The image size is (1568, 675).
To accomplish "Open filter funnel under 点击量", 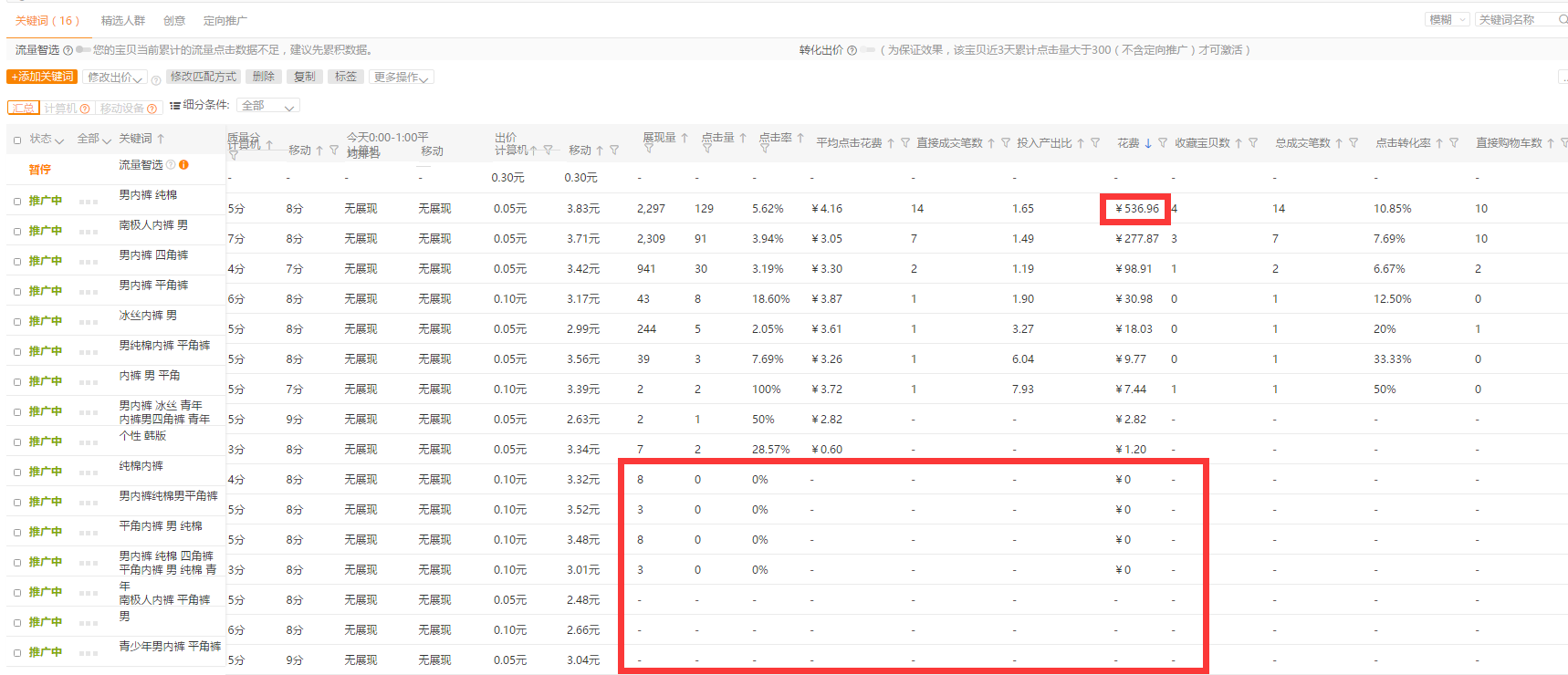I will click(706, 148).
